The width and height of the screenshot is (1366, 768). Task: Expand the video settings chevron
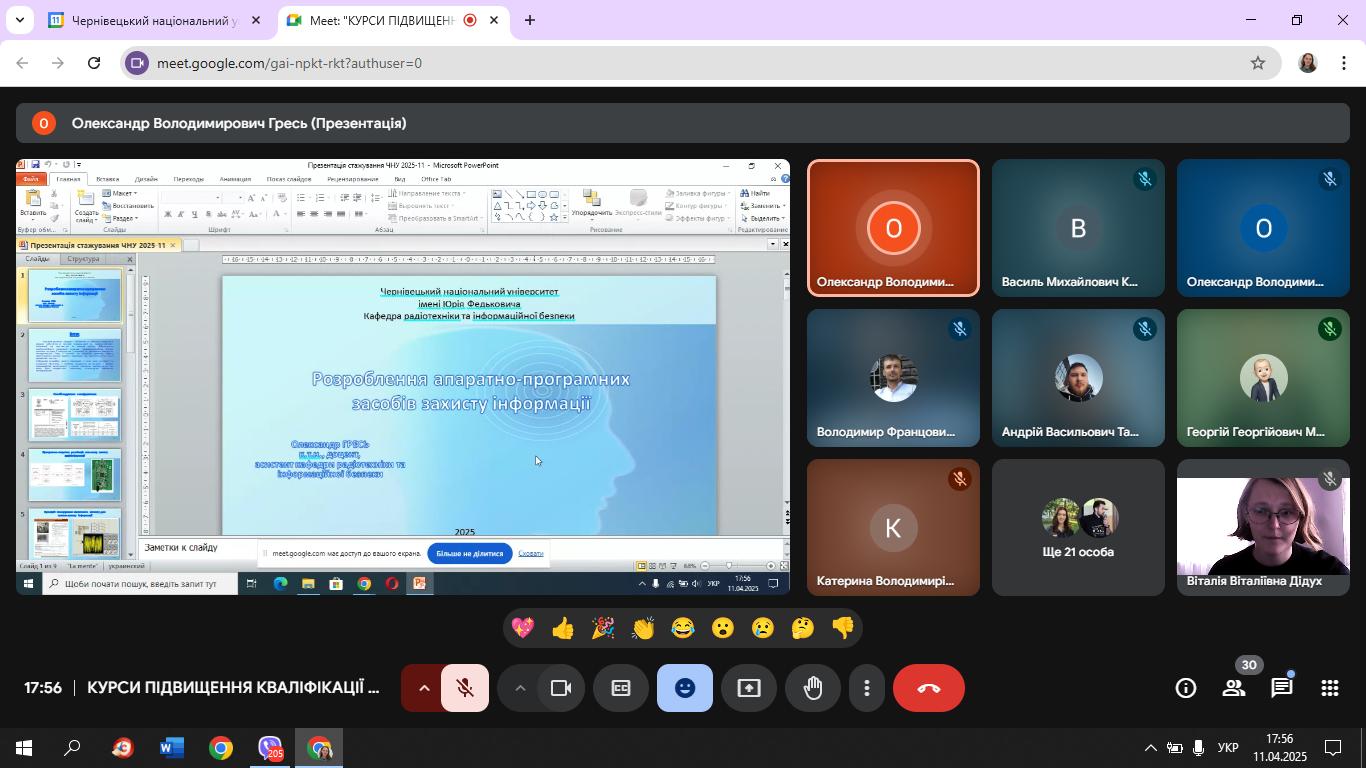[519, 688]
